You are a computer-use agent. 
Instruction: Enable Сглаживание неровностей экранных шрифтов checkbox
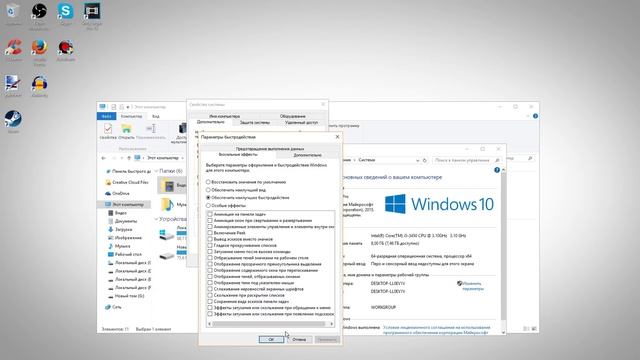point(210,289)
